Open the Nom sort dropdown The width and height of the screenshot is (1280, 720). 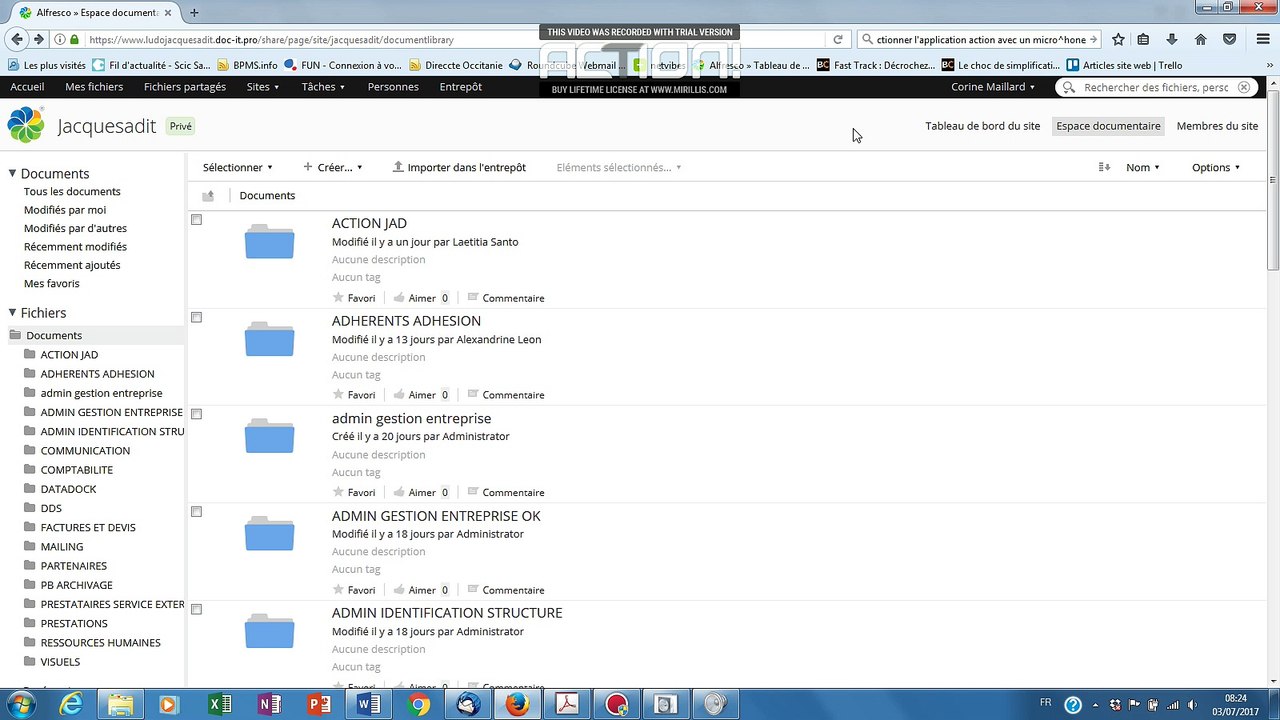click(x=1143, y=167)
